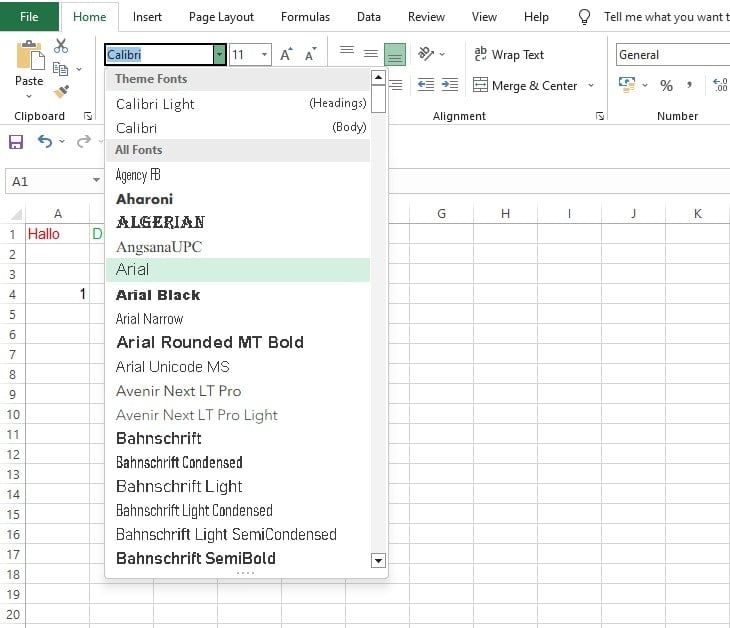
Task: Choose Aharoni font
Action: 238,199
